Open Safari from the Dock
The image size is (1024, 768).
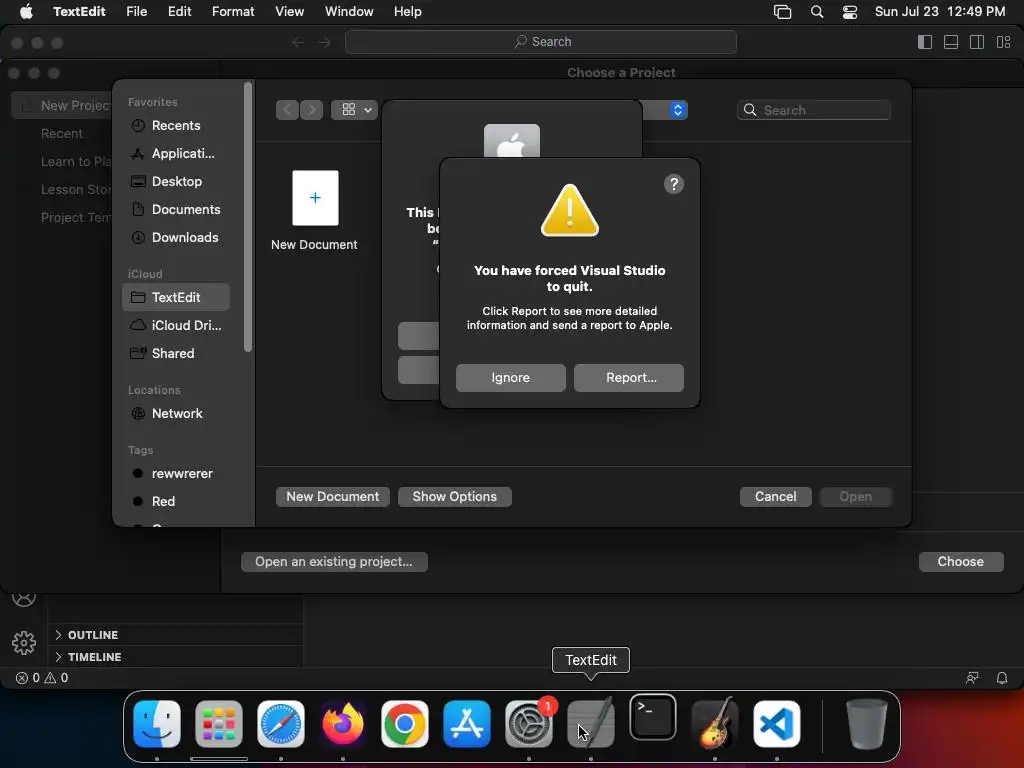pyautogui.click(x=281, y=724)
